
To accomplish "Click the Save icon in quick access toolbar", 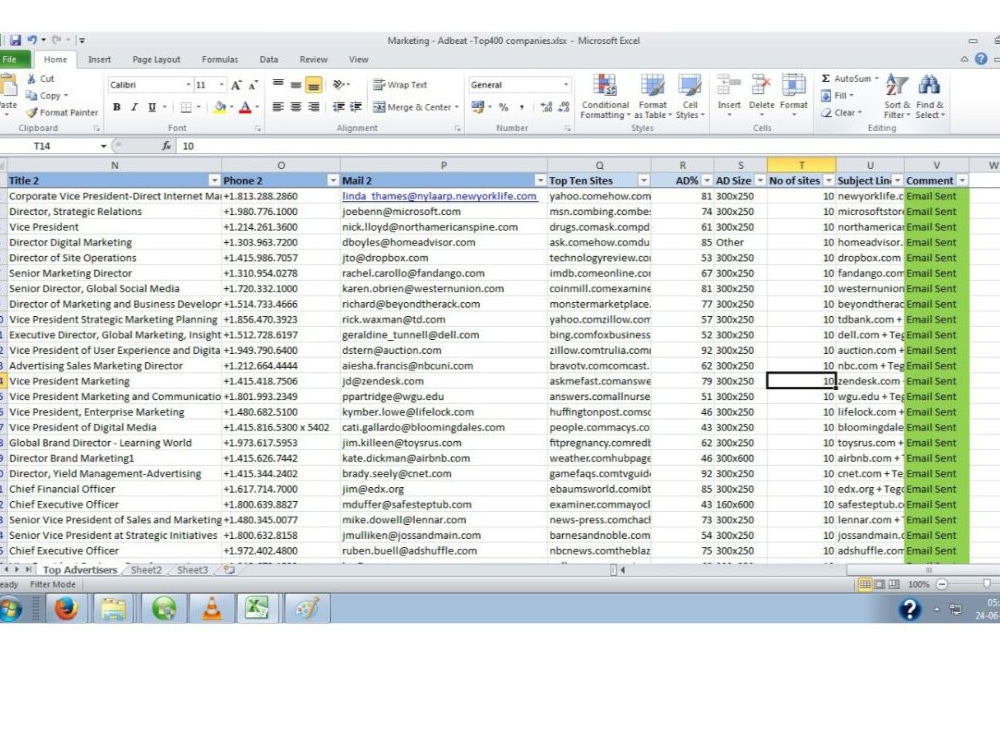I will (15, 40).
